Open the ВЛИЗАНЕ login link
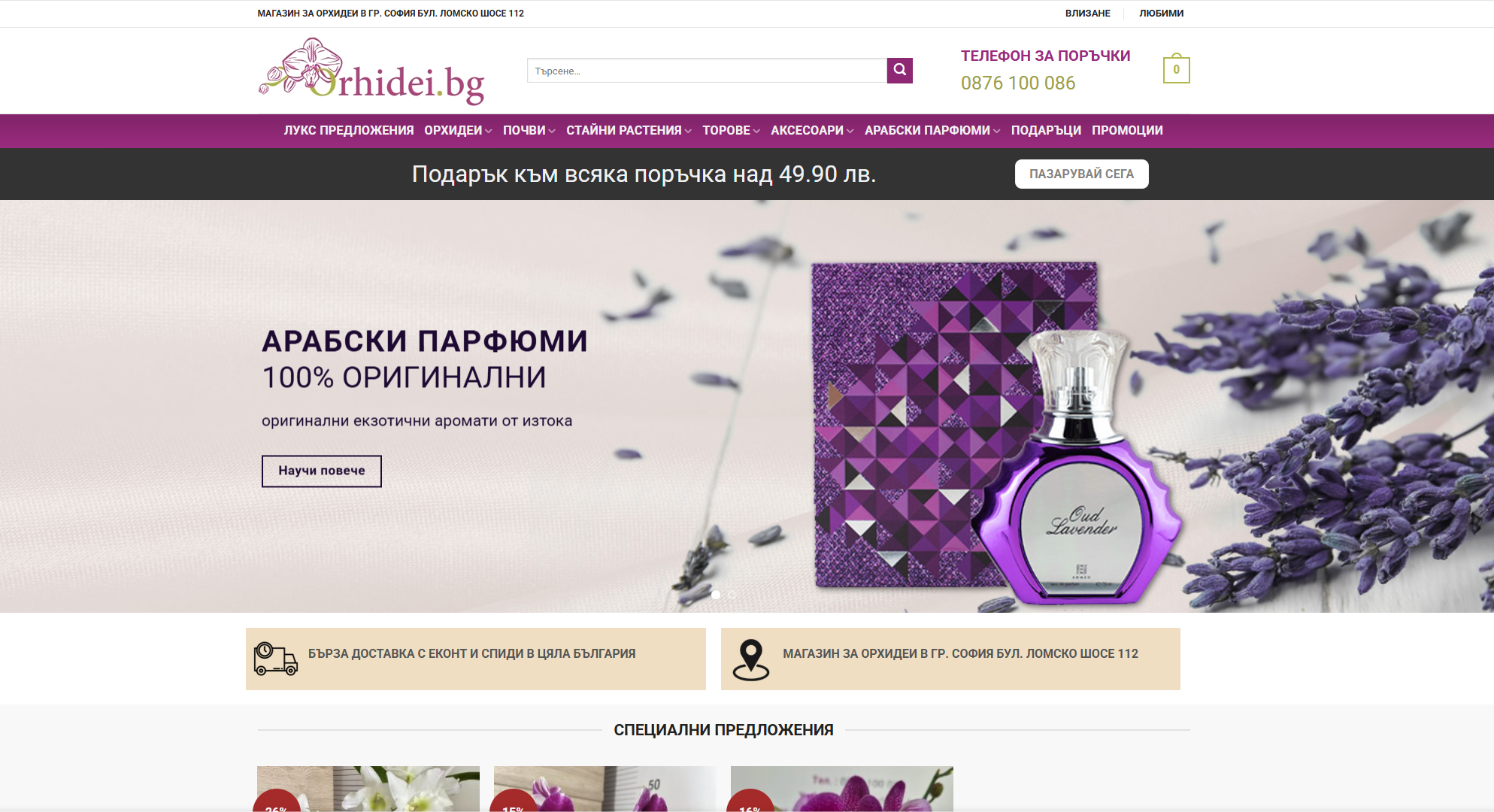Viewport: 1494px width, 812px height. pyautogui.click(x=1087, y=14)
